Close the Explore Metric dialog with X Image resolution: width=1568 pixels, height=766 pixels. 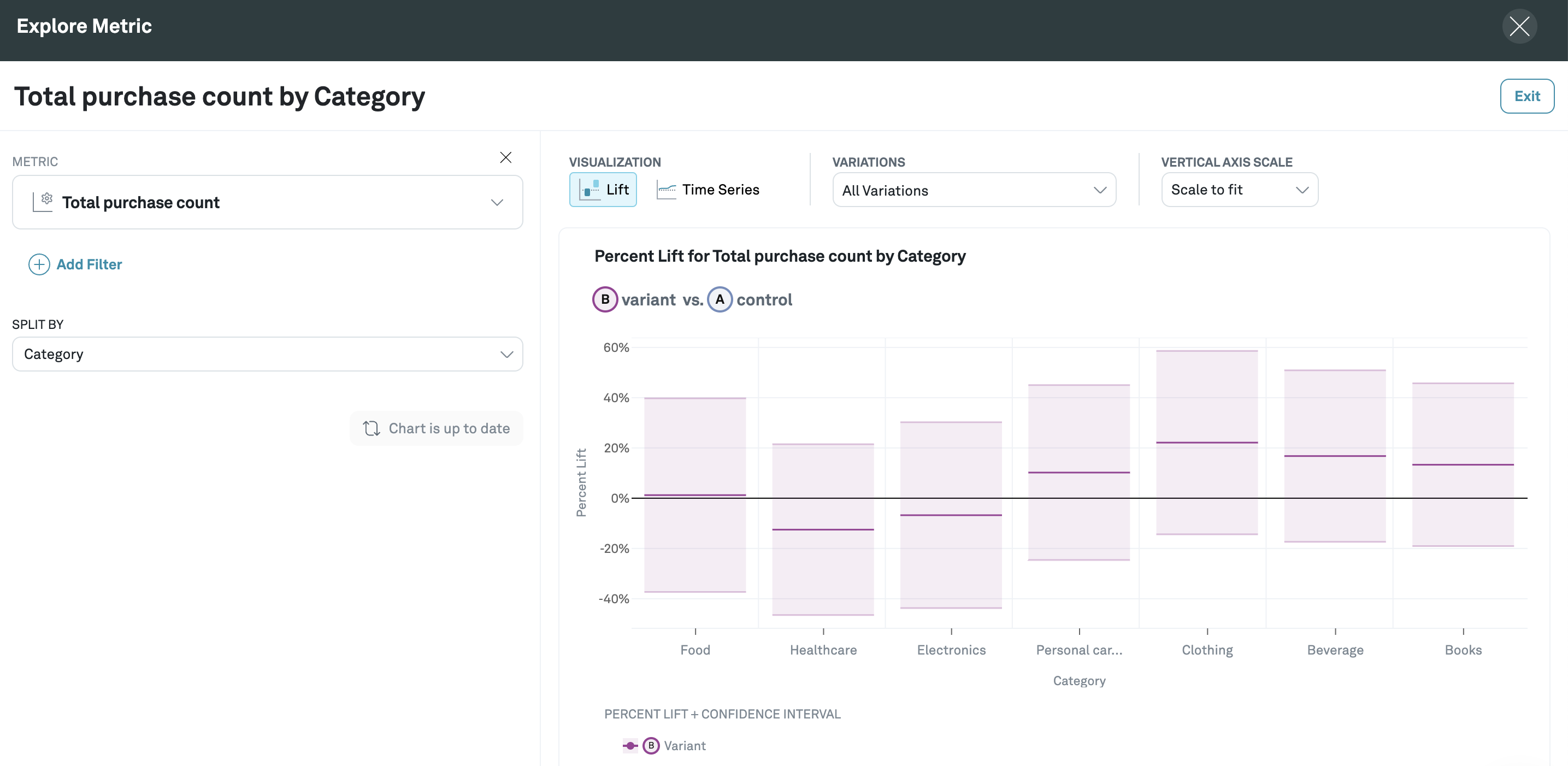1519,26
